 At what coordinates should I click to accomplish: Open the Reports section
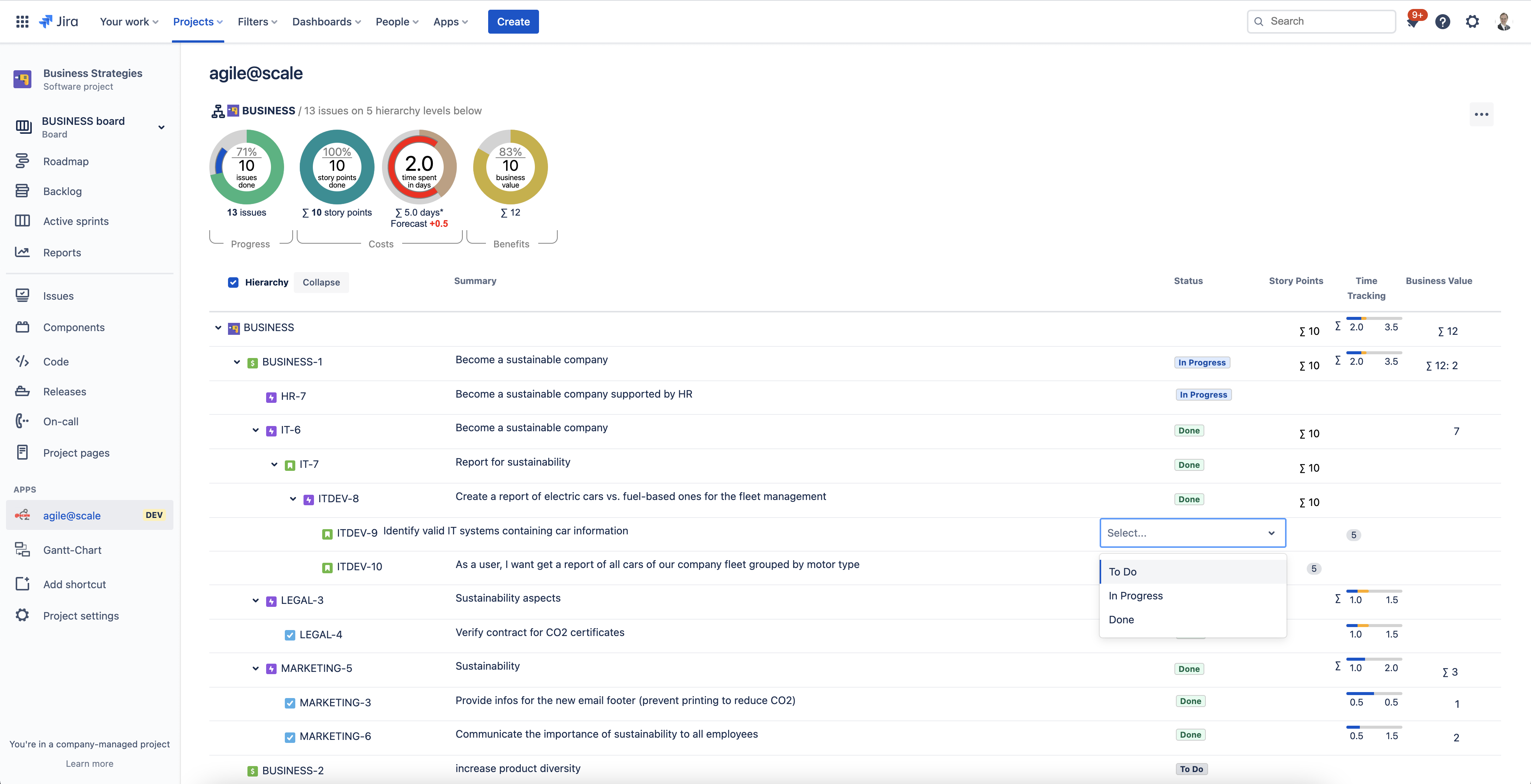tap(61, 252)
